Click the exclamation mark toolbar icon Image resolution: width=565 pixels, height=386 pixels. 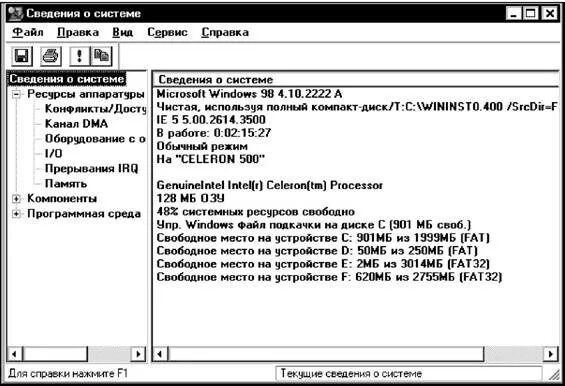[80, 56]
